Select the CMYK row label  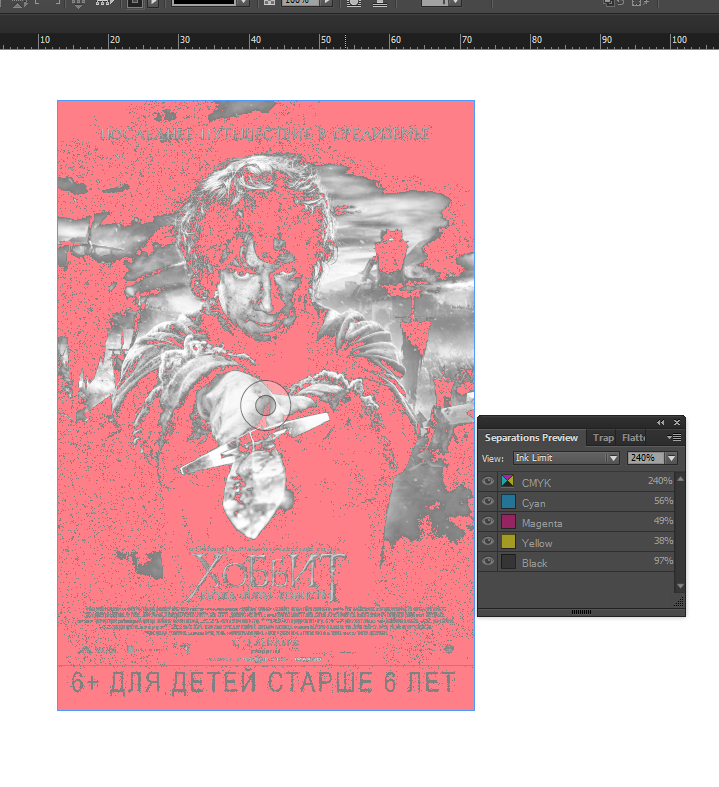(536, 483)
